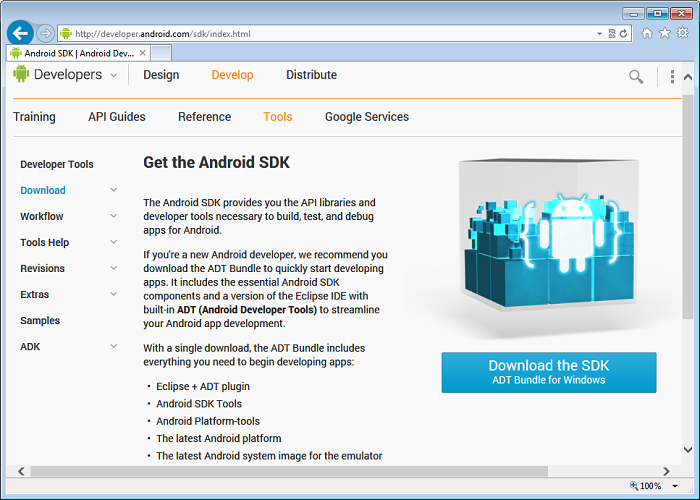
Task: Open the Samples sidebar link
Action: (40, 321)
